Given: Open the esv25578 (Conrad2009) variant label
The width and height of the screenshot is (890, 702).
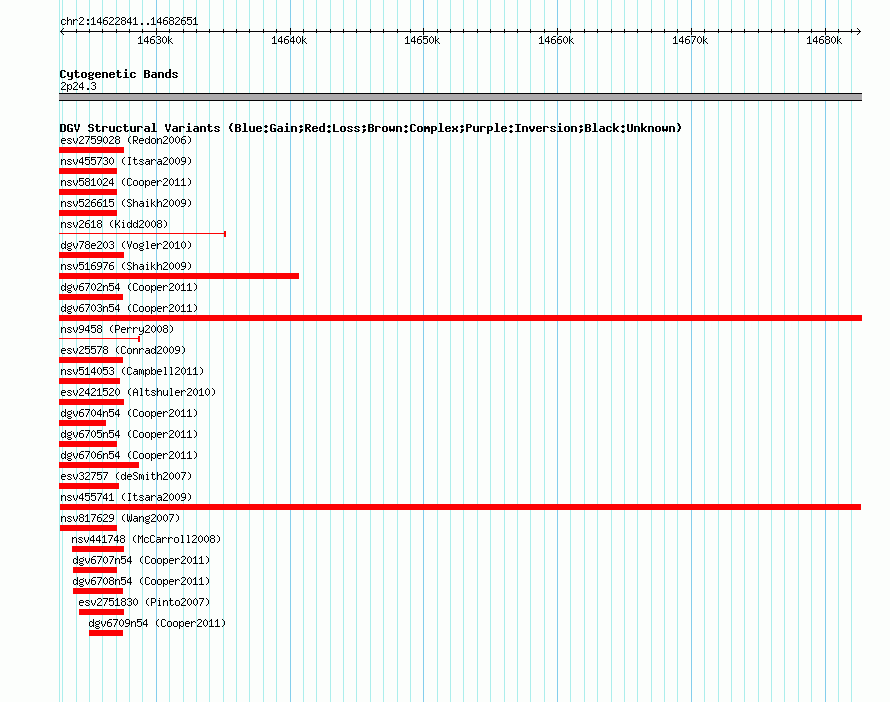Looking at the screenshot, I should coord(123,350).
